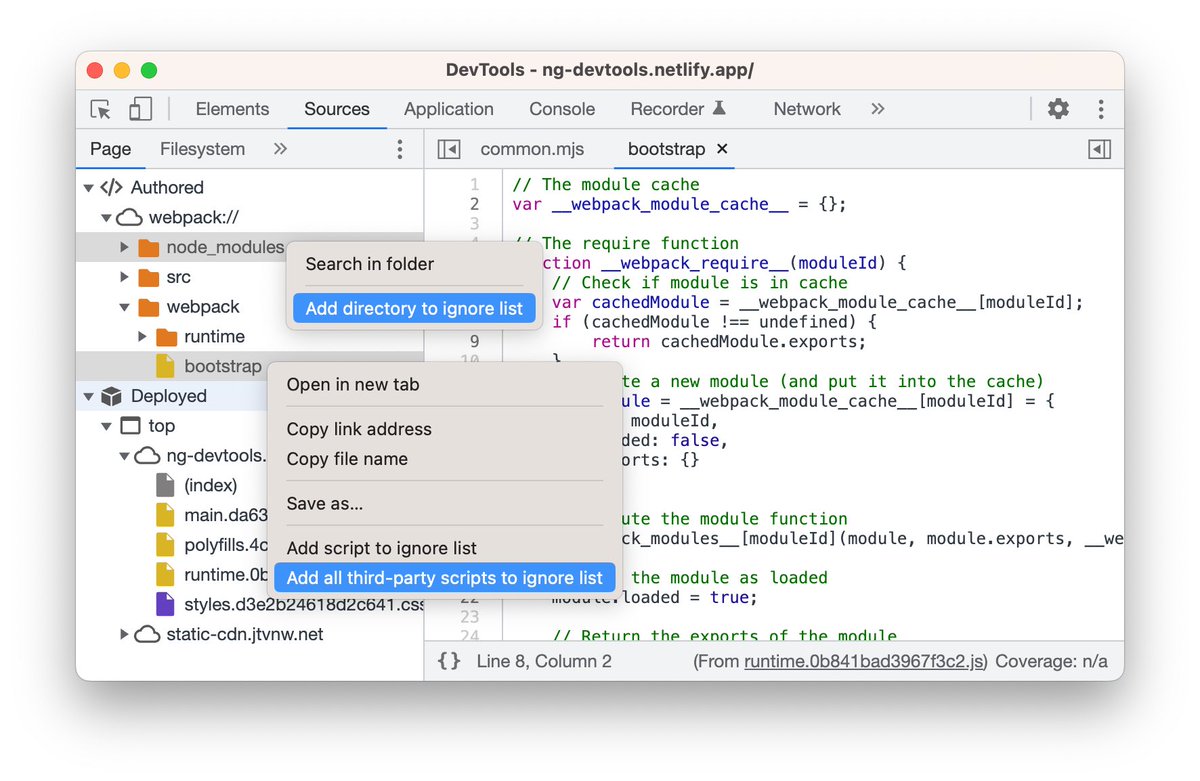This screenshot has width=1200, height=781.
Task: Collapse the webpack:// tree node
Action: click(x=106, y=217)
